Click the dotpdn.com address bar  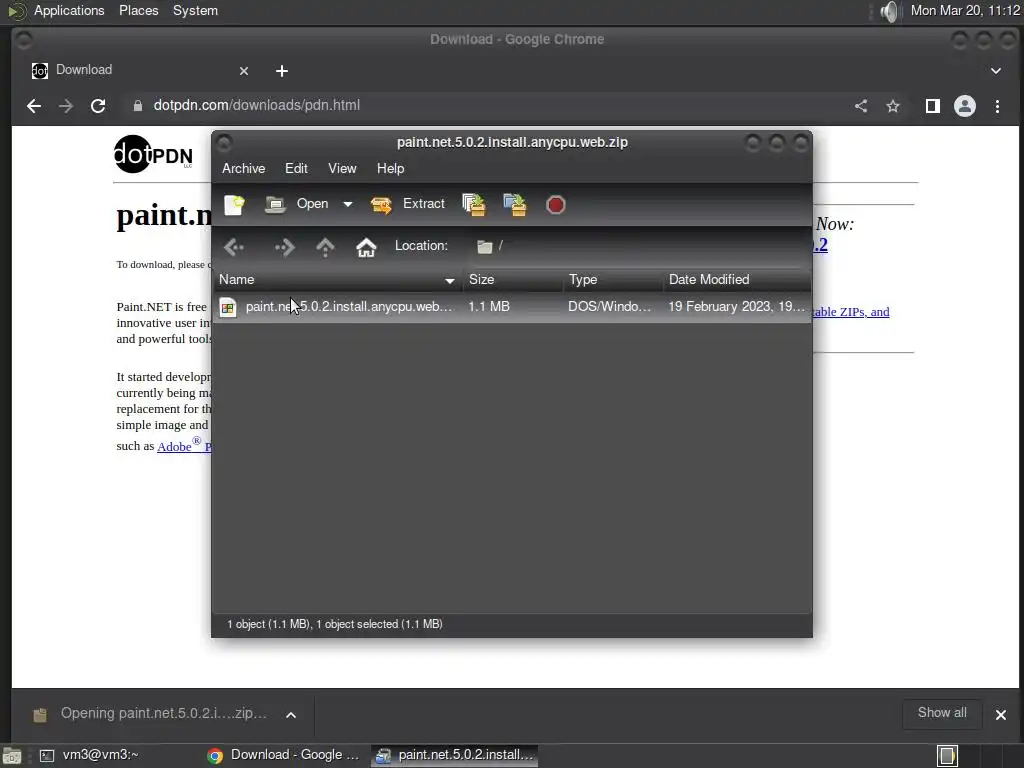[x=483, y=106]
